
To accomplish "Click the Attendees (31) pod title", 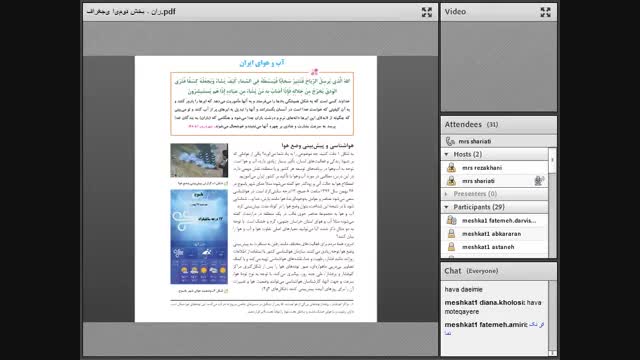I will click(471, 124).
